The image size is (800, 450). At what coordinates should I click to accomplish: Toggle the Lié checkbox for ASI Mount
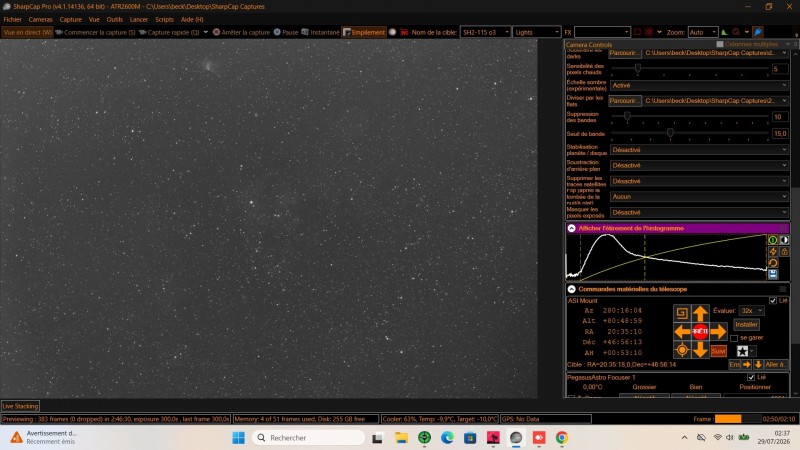772,301
